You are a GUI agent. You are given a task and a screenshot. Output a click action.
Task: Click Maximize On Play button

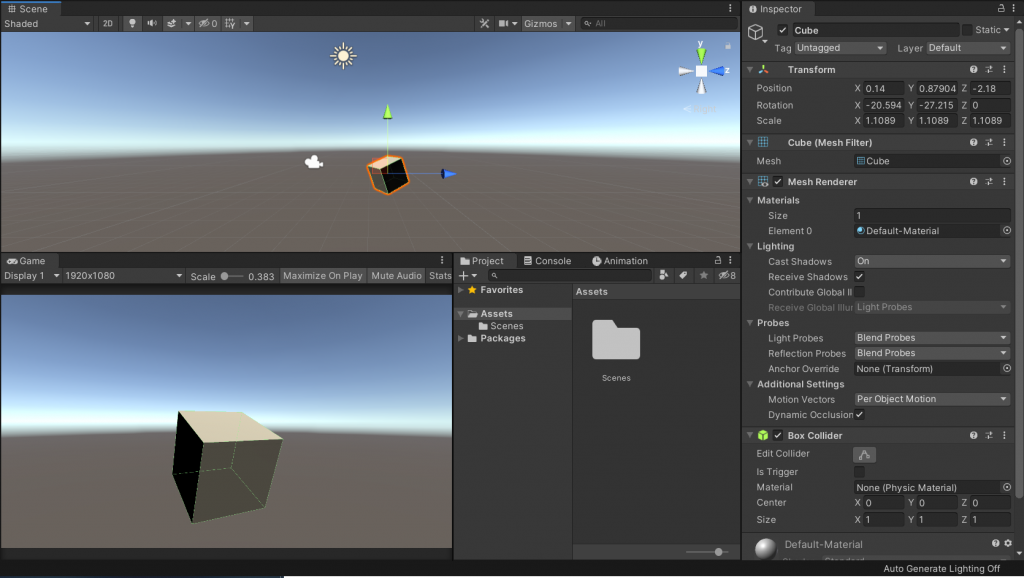click(323, 276)
